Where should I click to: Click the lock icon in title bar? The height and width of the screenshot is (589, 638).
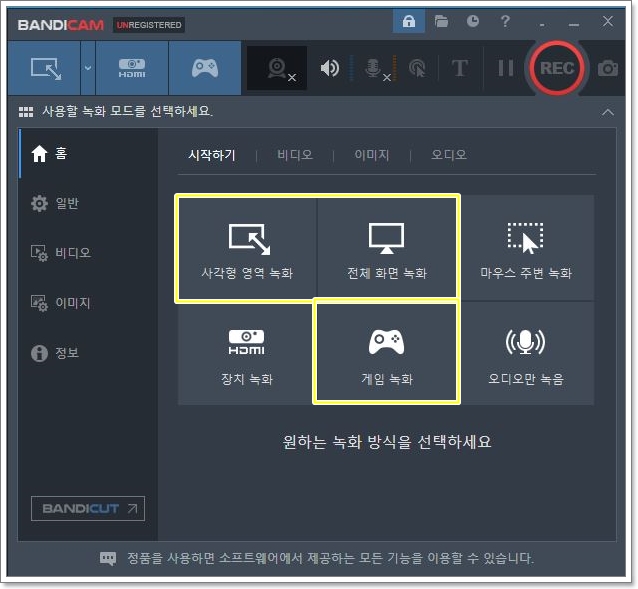409,21
